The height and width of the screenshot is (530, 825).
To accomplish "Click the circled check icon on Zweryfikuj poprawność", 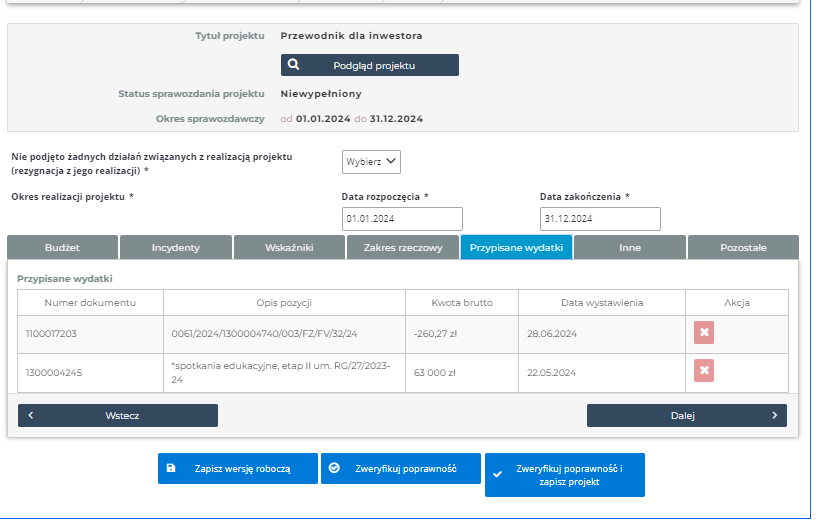I will tap(334, 468).
